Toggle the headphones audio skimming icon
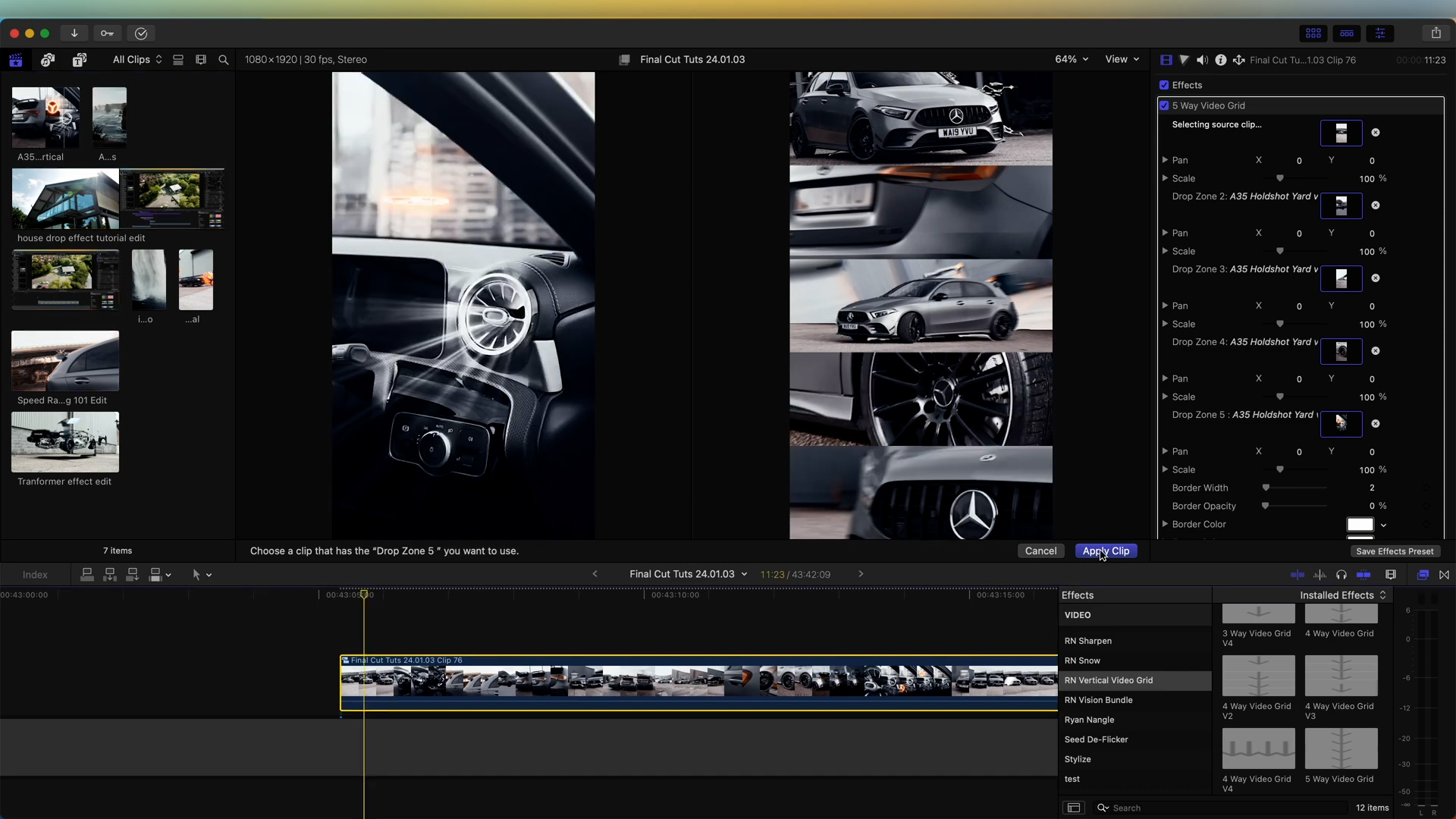This screenshot has height=819, width=1456. [x=1341, y=575]
